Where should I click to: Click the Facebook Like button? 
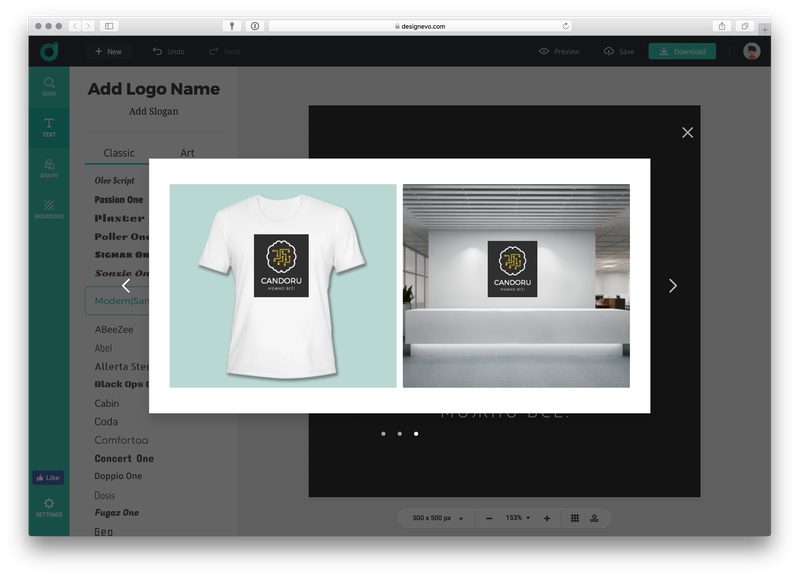(x=48, y=478)
